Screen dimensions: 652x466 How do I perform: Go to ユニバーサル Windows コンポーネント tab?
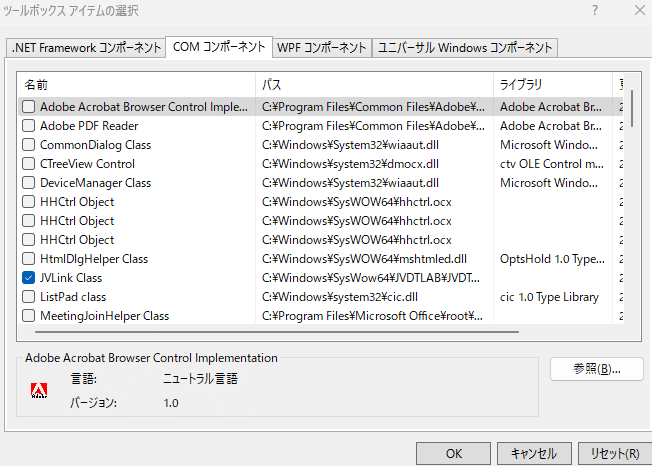pos(465,48)
